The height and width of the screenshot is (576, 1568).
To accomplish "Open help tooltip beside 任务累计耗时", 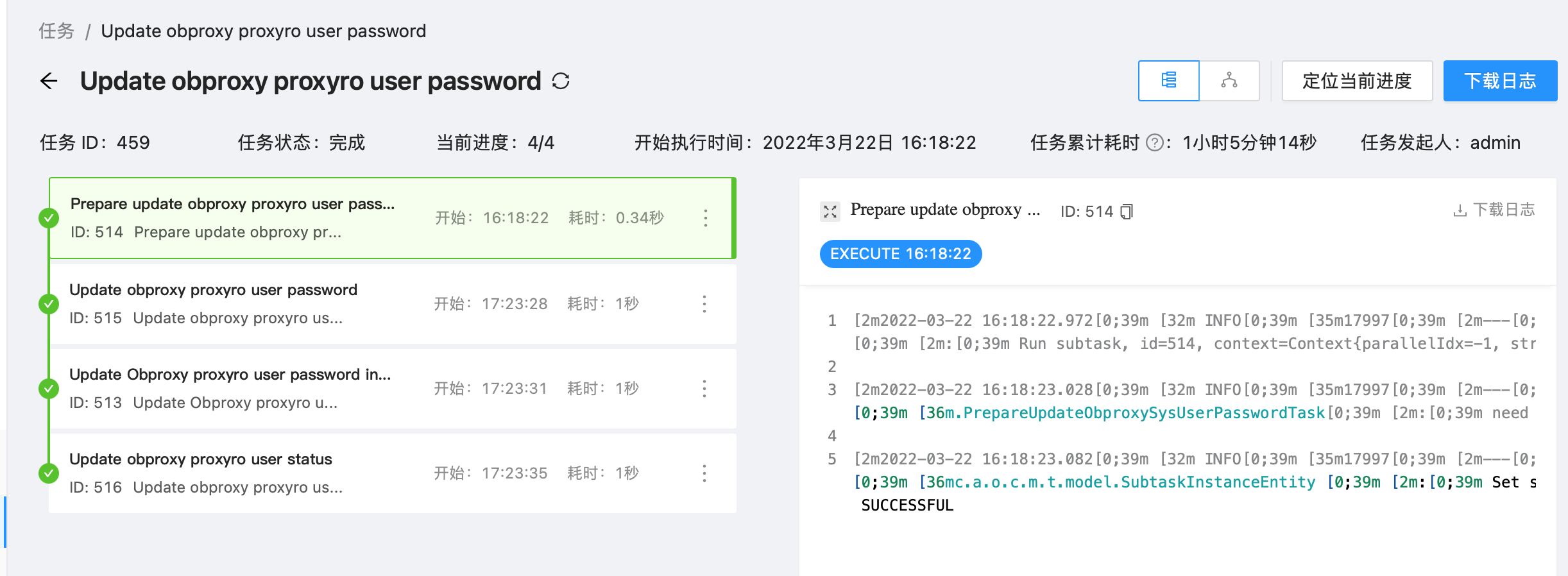I will [1154, 142].
